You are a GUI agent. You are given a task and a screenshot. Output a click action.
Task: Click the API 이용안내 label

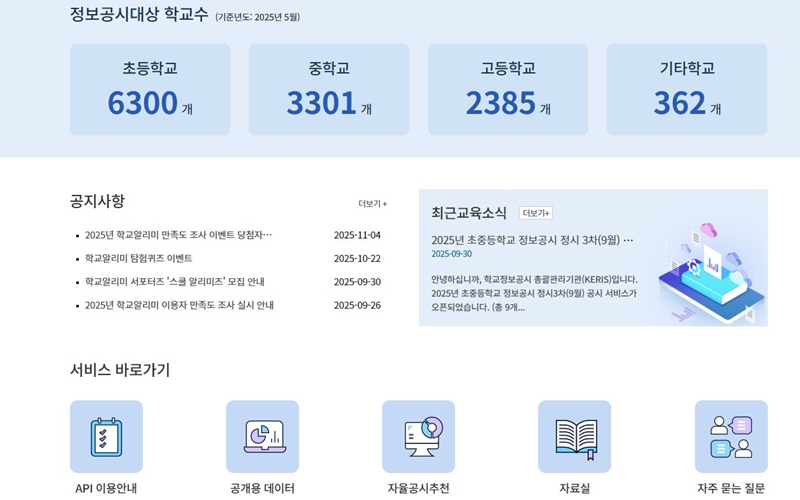pos(106,488)
